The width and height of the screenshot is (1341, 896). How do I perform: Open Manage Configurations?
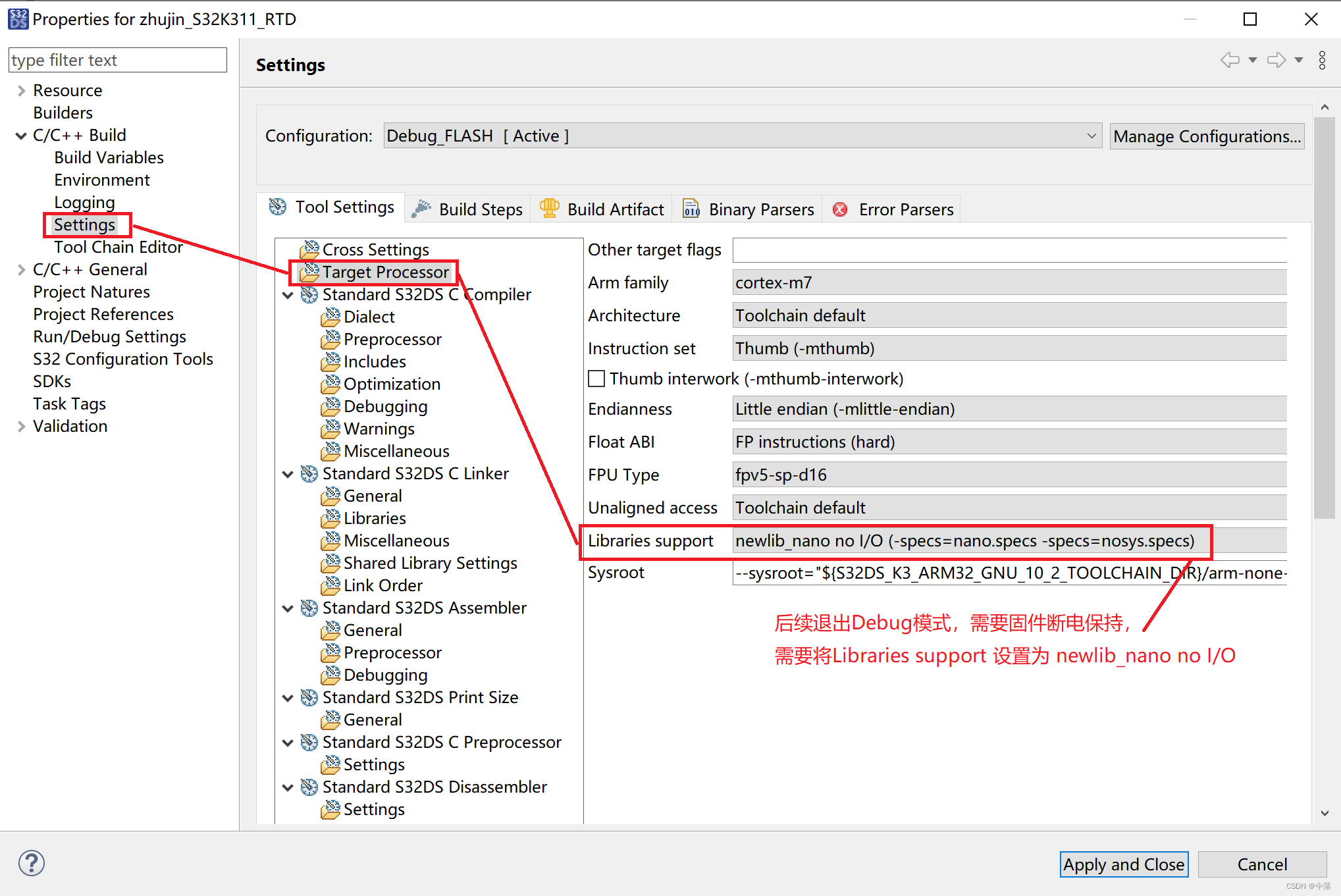(x=1207, y=136)
